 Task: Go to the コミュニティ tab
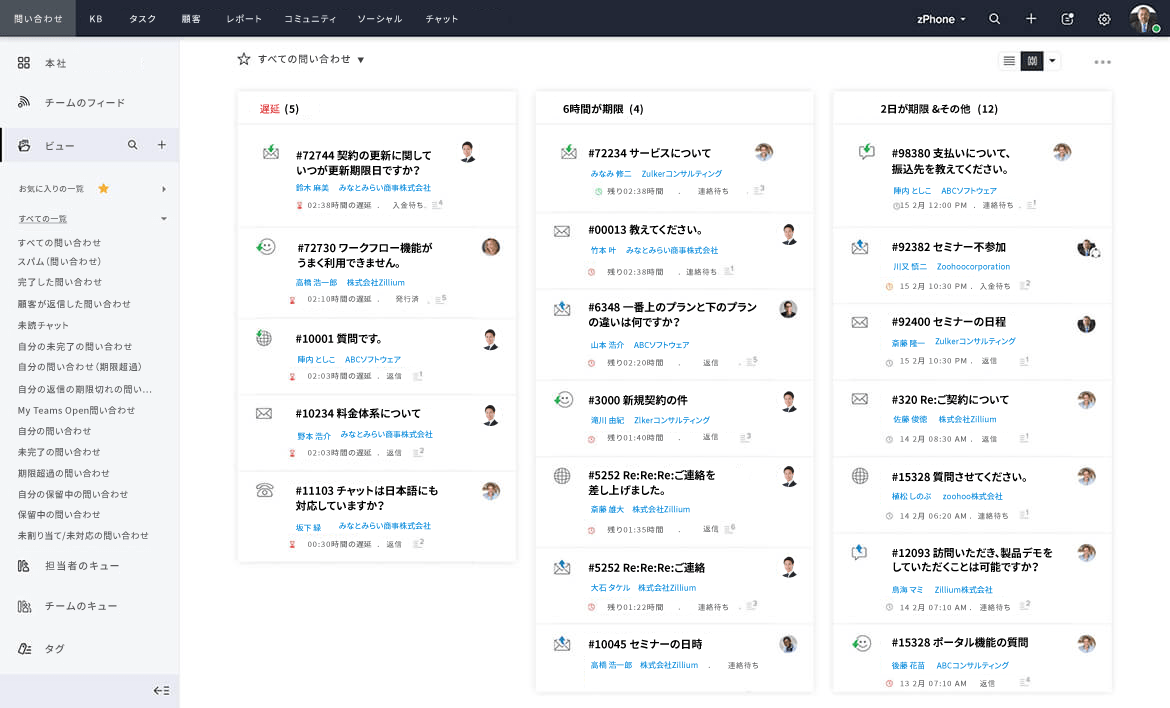tap(310, 19)
